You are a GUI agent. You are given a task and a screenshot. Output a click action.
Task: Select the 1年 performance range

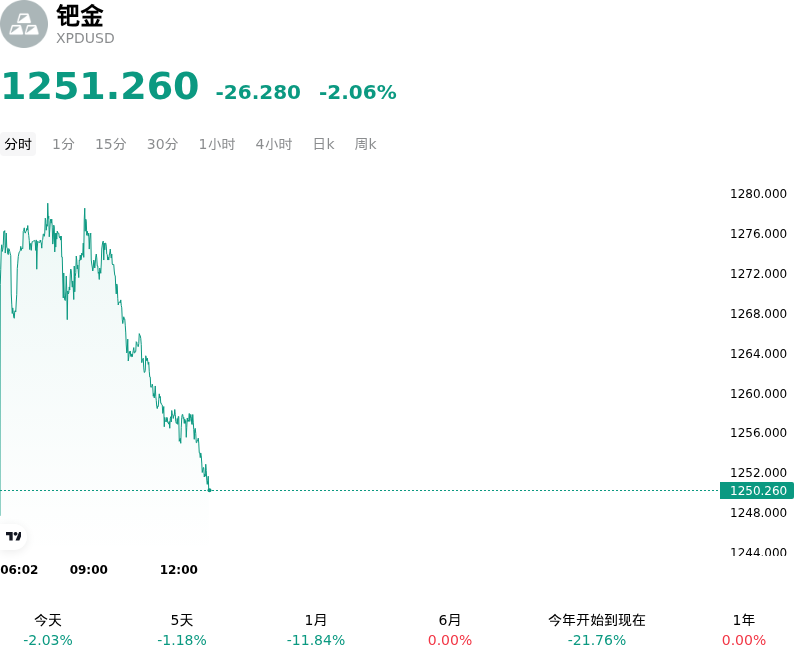point(744,630)
